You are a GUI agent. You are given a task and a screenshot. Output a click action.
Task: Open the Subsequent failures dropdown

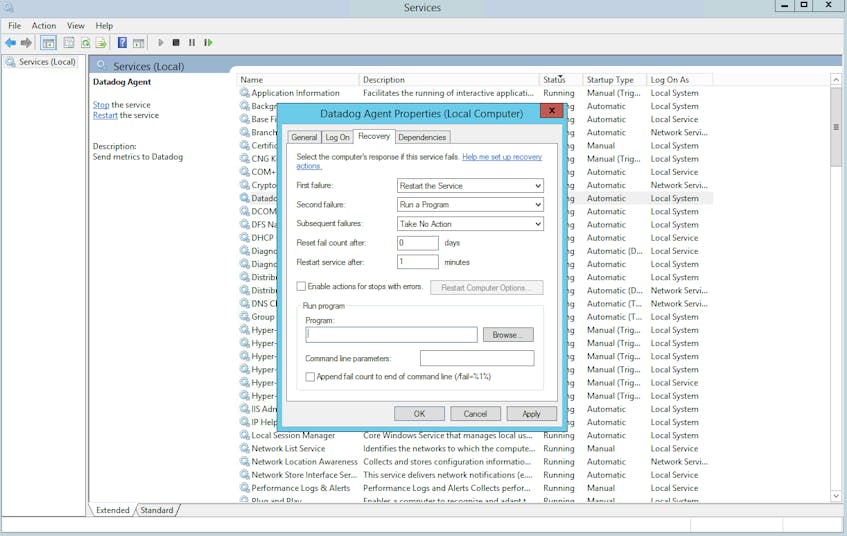(x=470, y=224)
